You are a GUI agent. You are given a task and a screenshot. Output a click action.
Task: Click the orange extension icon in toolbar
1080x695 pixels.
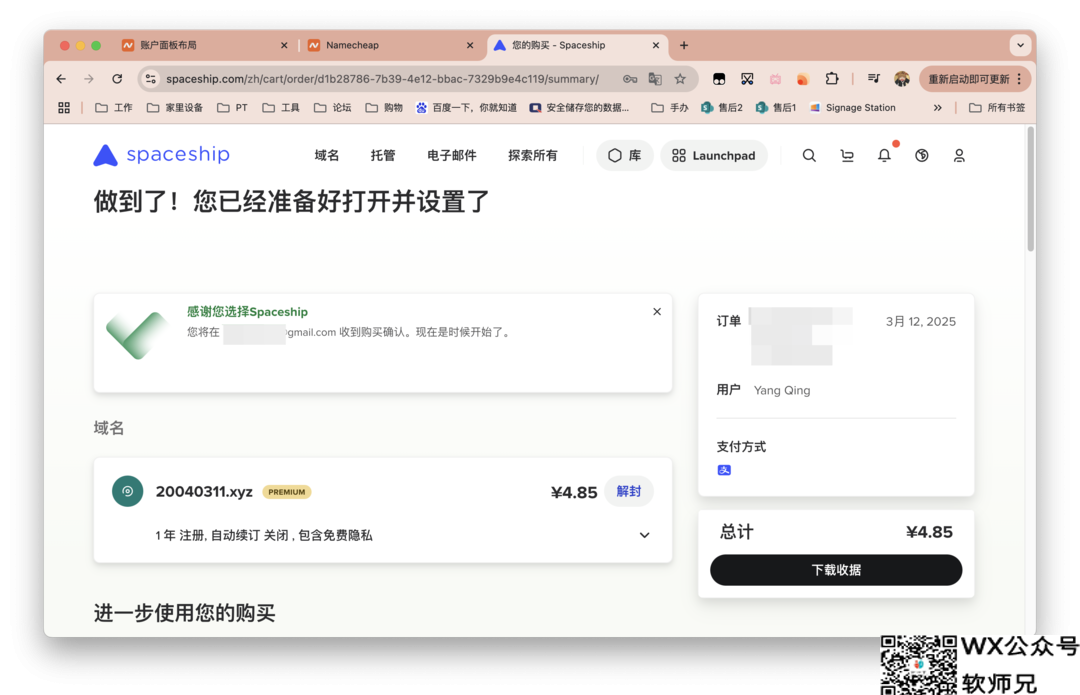[802, 79]
